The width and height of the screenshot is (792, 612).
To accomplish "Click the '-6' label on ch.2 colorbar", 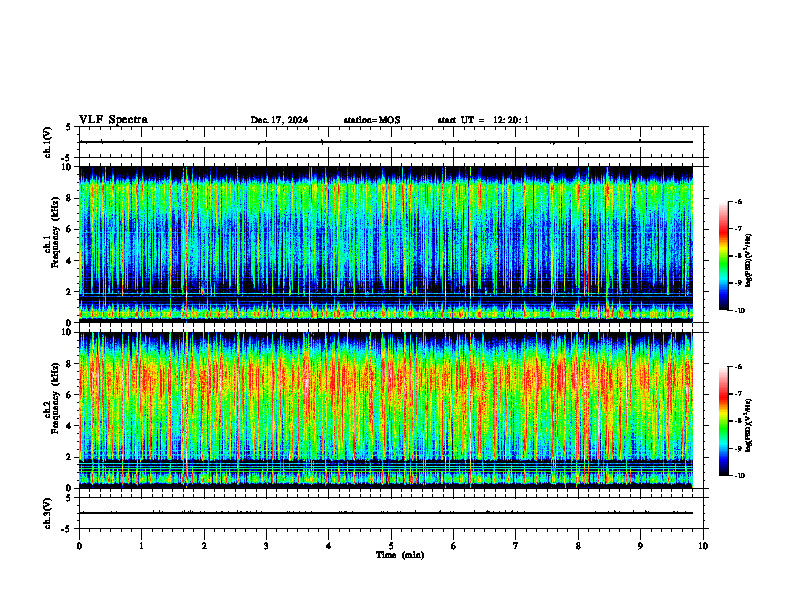I will (x=738, y=367).
